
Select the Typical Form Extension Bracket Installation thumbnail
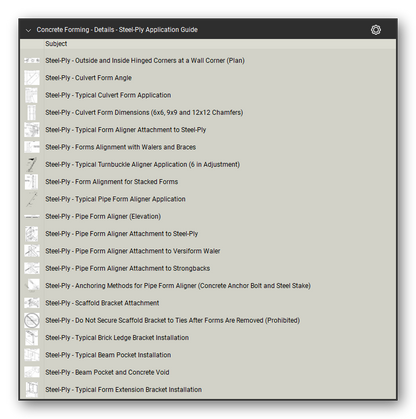32,389
